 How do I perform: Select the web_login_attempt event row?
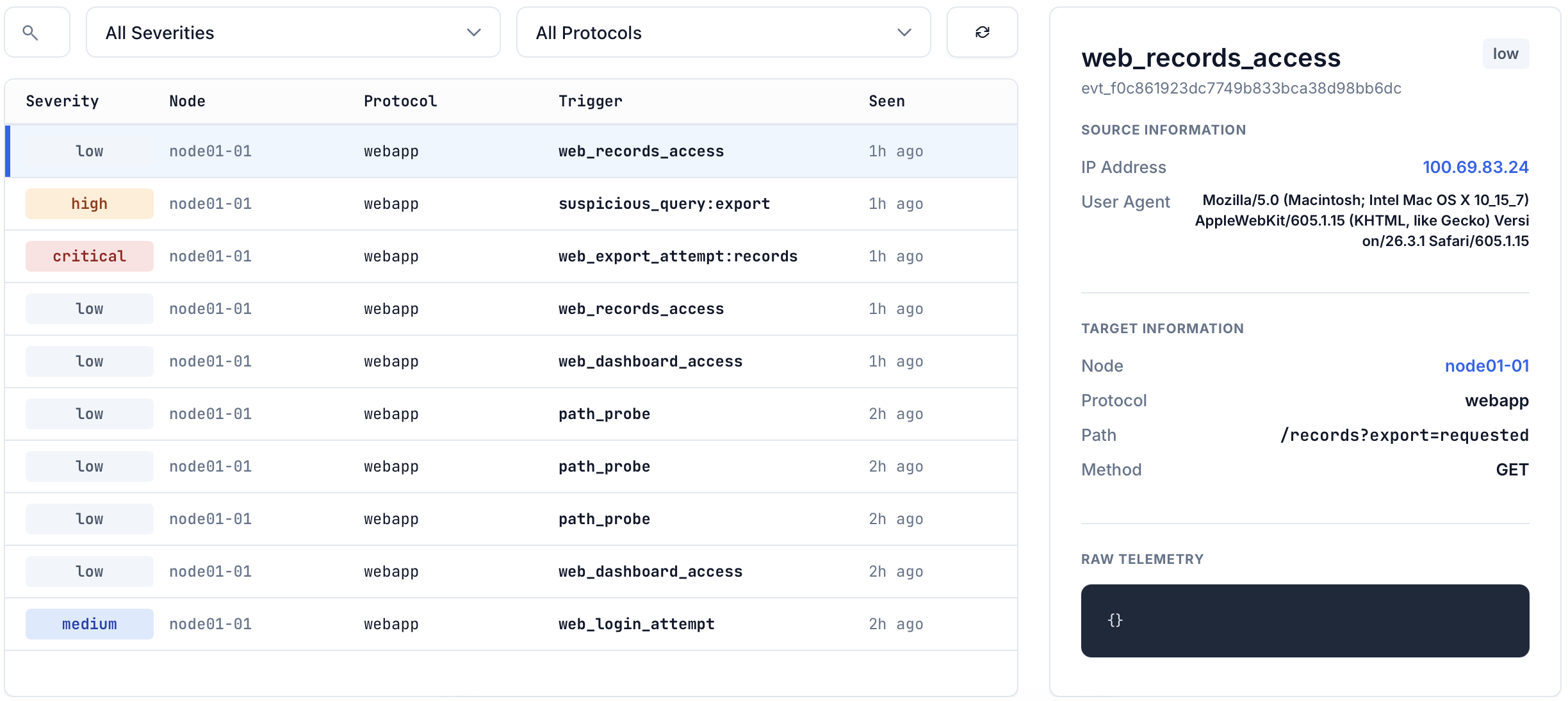click(511, 624)
